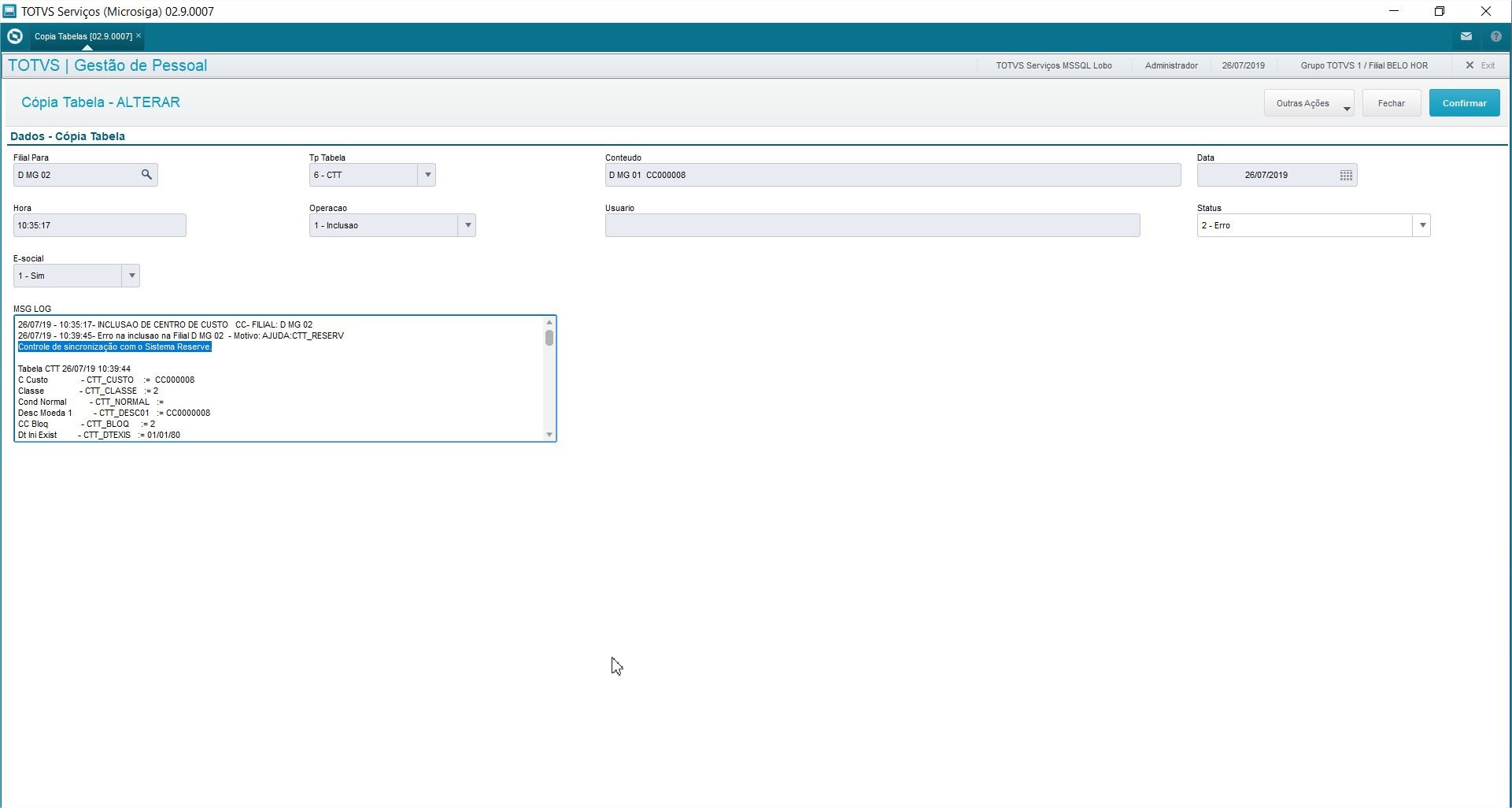Click the 'CTT_BLOQ := 2' log line
The width and height of the screenshot is (1512, 808).
pos(87,424)
